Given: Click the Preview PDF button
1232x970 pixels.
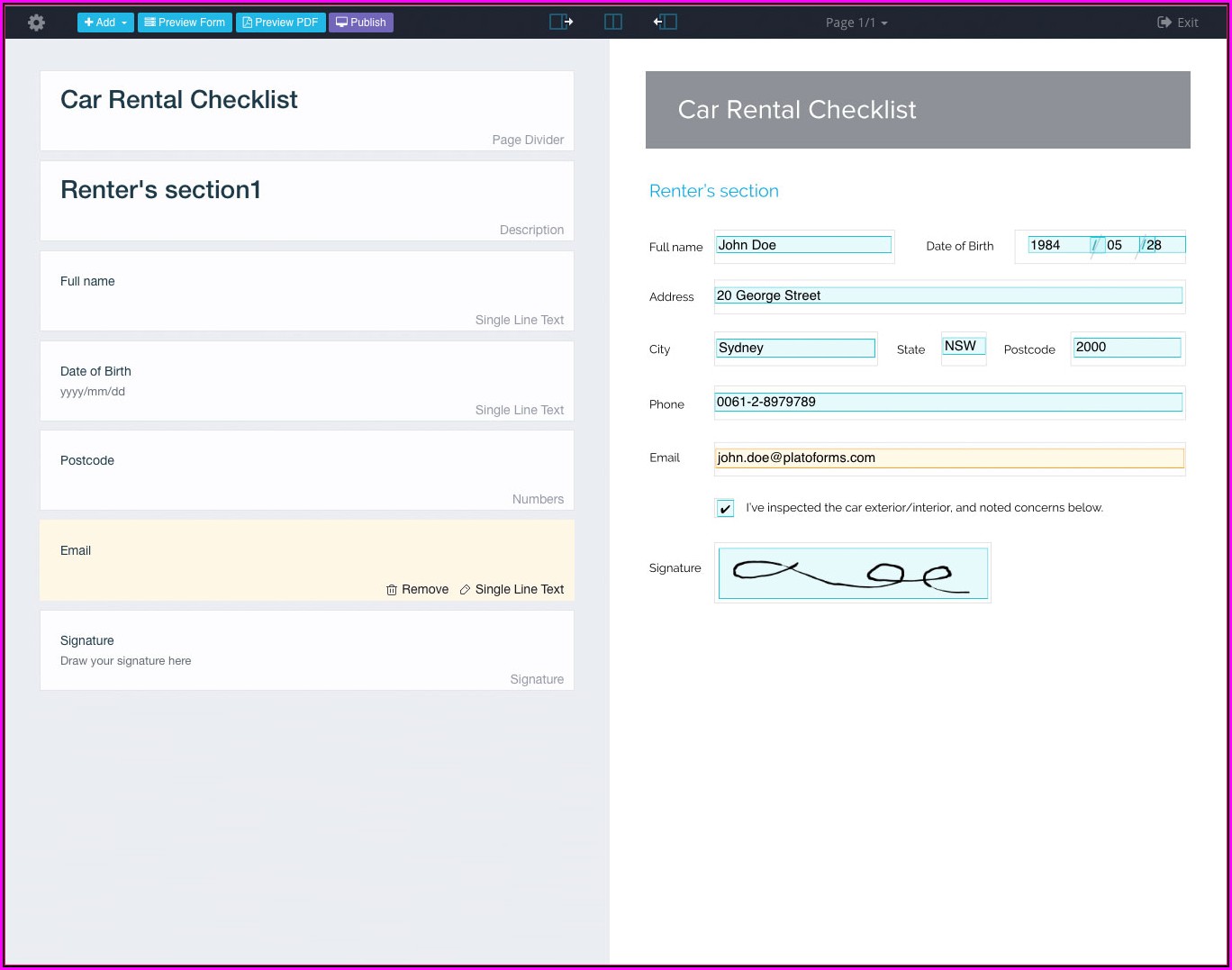Looking at the screenshot, I should click(x=281, y=23).
